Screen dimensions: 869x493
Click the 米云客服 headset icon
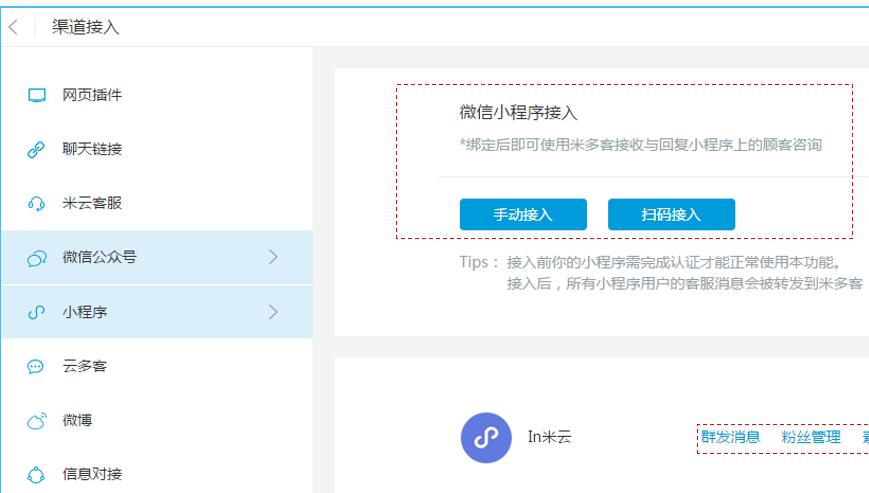pyautogui.click(x=36, y=203)
